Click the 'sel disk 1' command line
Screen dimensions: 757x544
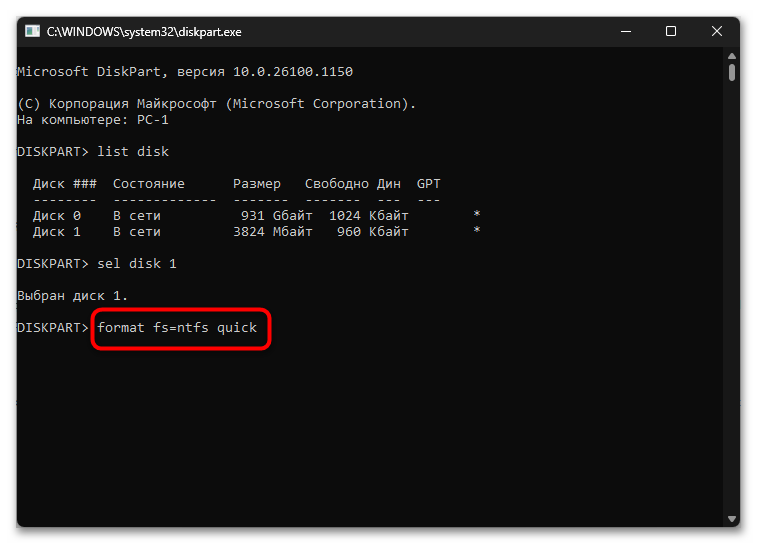point(97,264)
